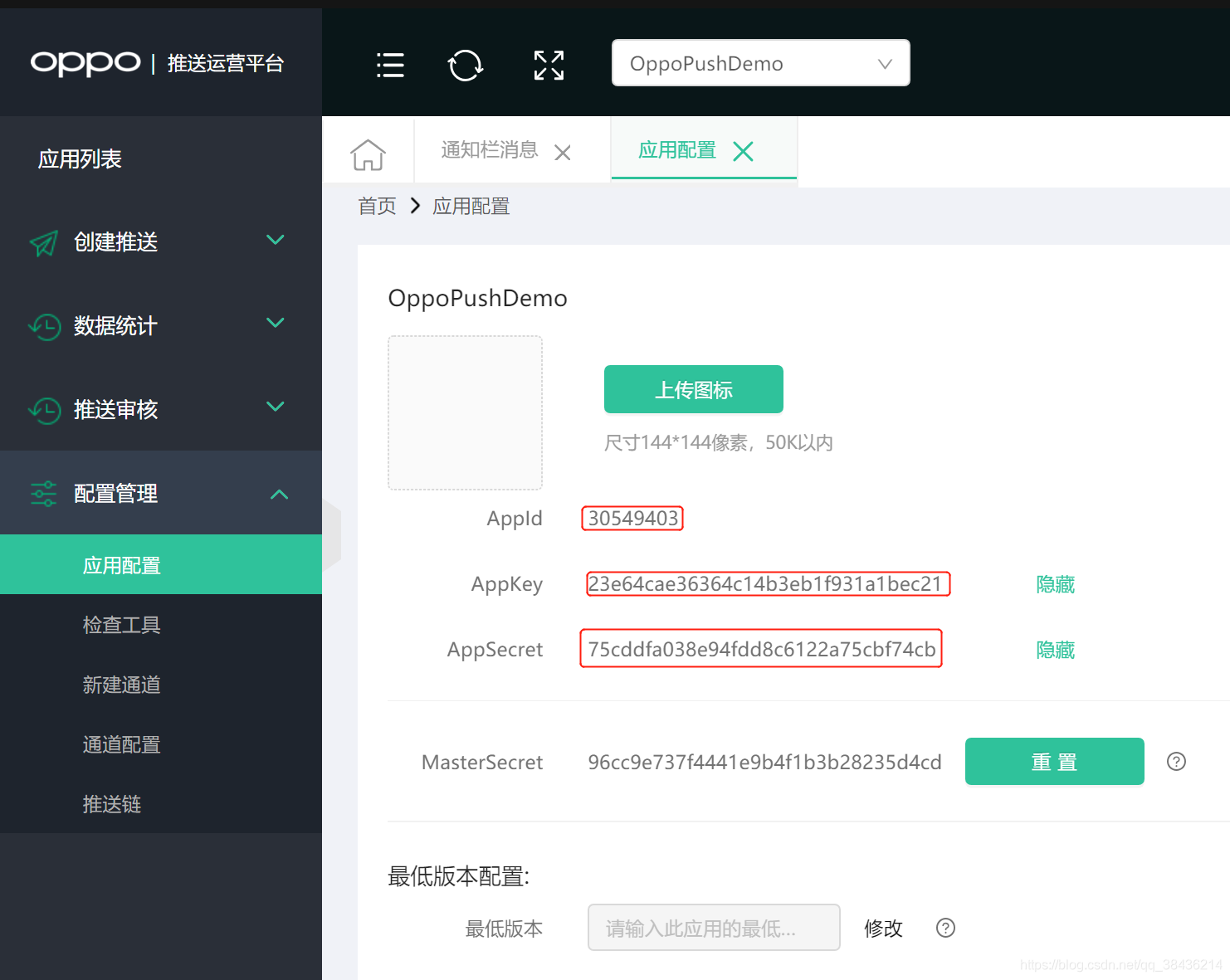Click the OPPO logo in sidebar header
Viewport: 1230px width, 980px height.
tap(85, 63)
